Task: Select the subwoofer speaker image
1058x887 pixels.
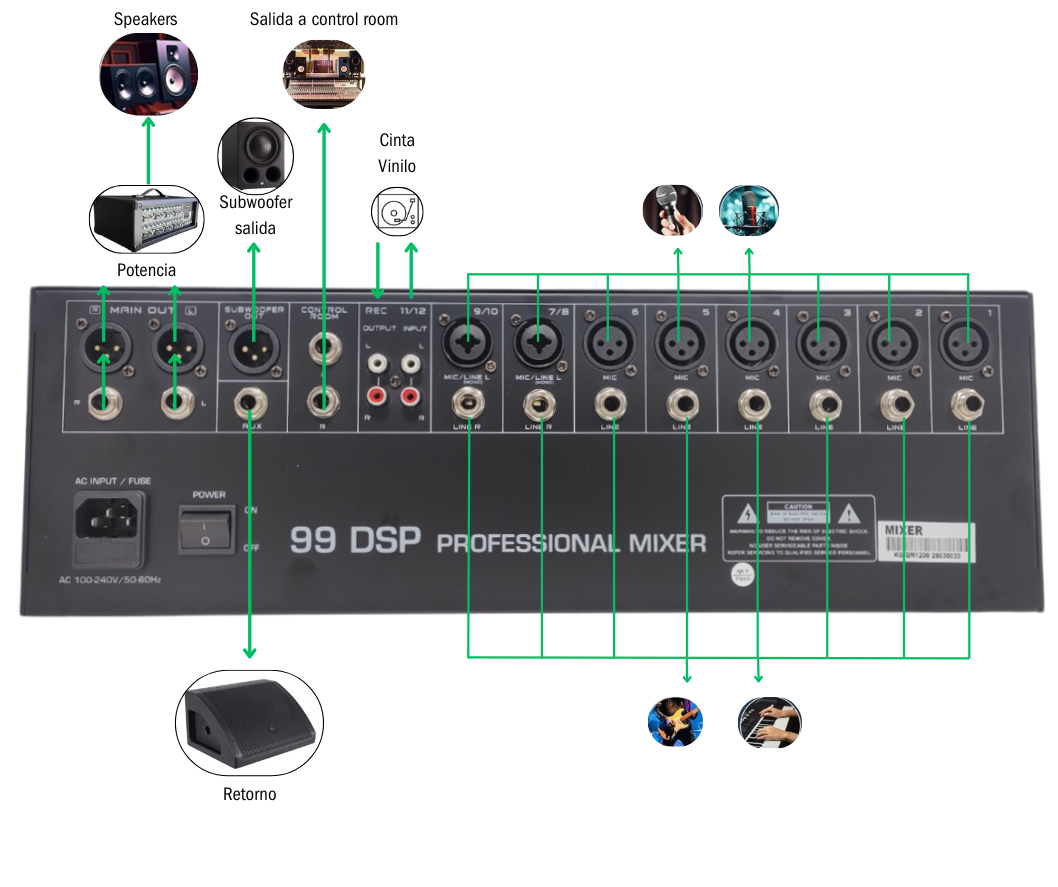Action: tap(256, 156)
